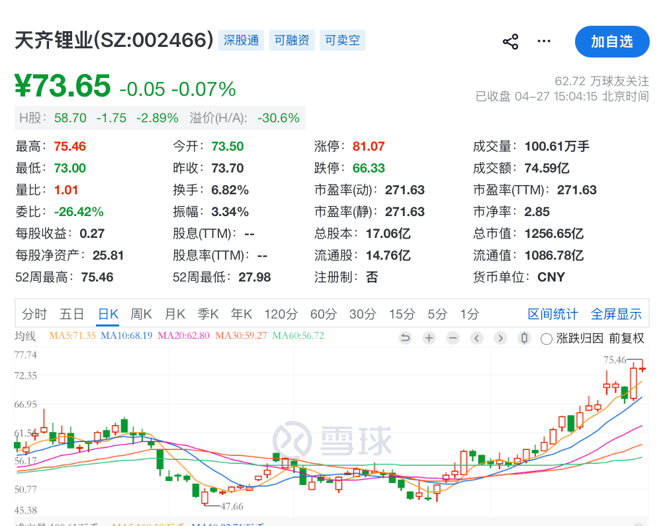
Task: Toggle the 涨跌归因 radio option
Action: pos(546,338)
